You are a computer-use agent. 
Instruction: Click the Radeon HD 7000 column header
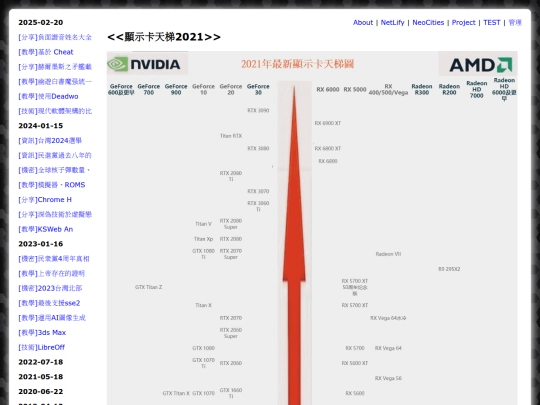(x=477, y=89)
